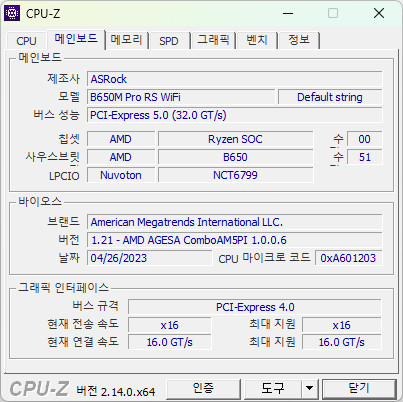Click the 사우스브릿 label
The height and width of the screenshot is (402, 403).
coord(53,157)
